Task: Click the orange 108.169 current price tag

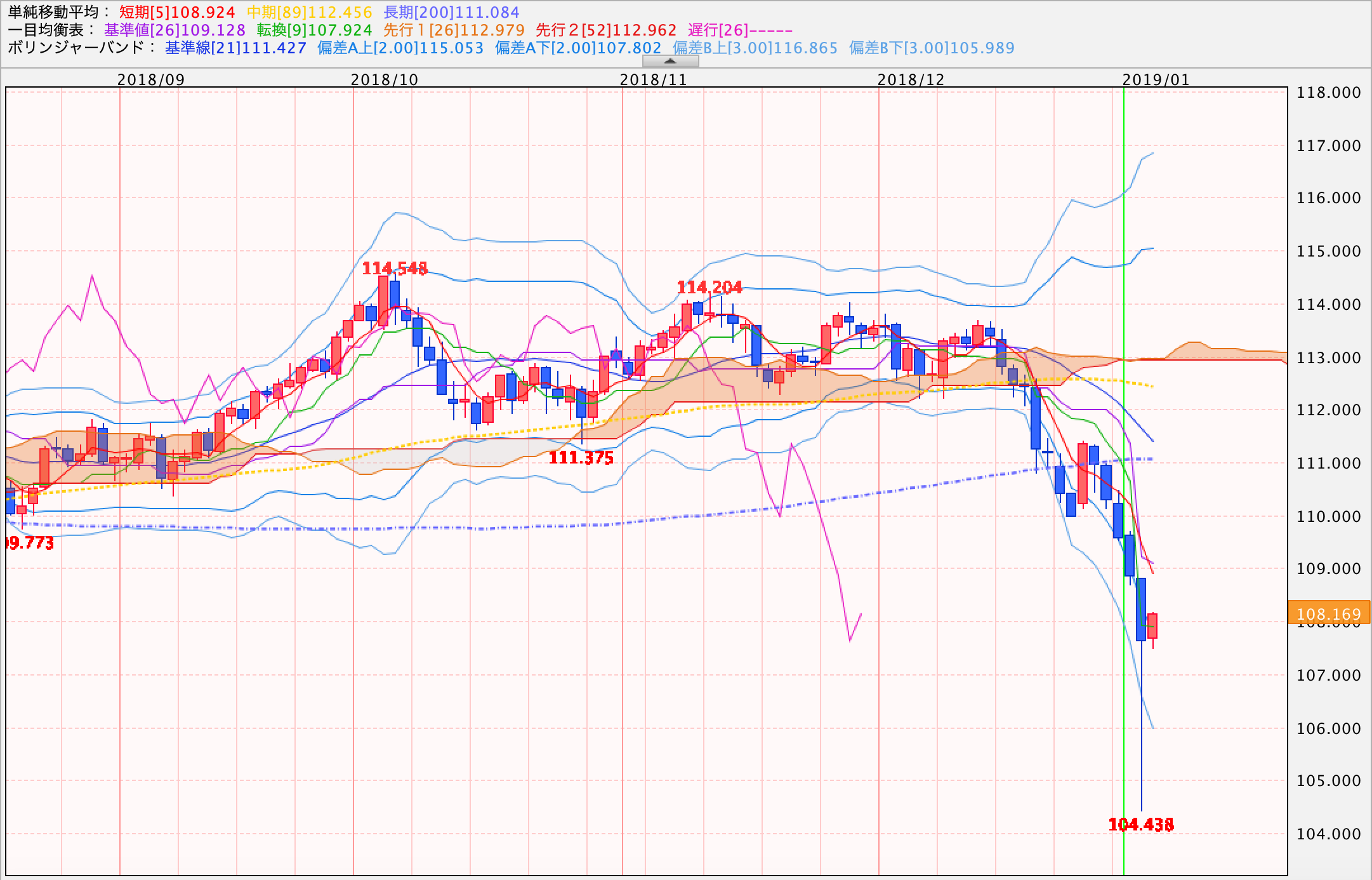Action: (x=1329, y=613)
